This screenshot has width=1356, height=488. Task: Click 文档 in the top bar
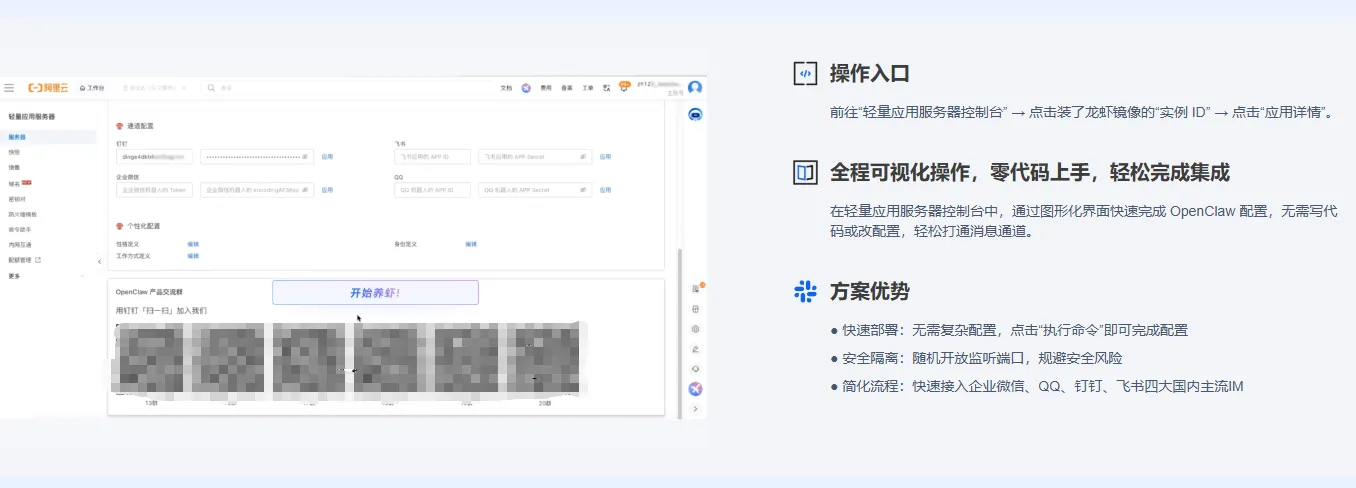(x=506, y=88)
